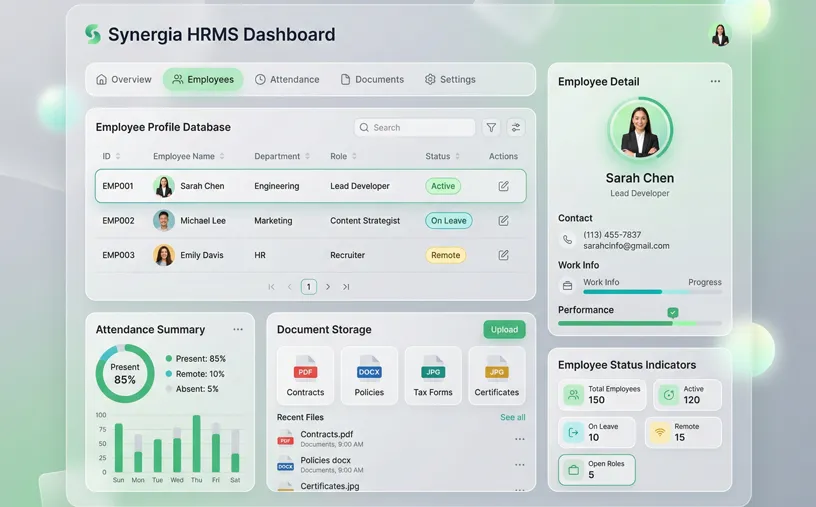
Task: Click the Present: 85% legend entry
Action: [x=196, y=359]
